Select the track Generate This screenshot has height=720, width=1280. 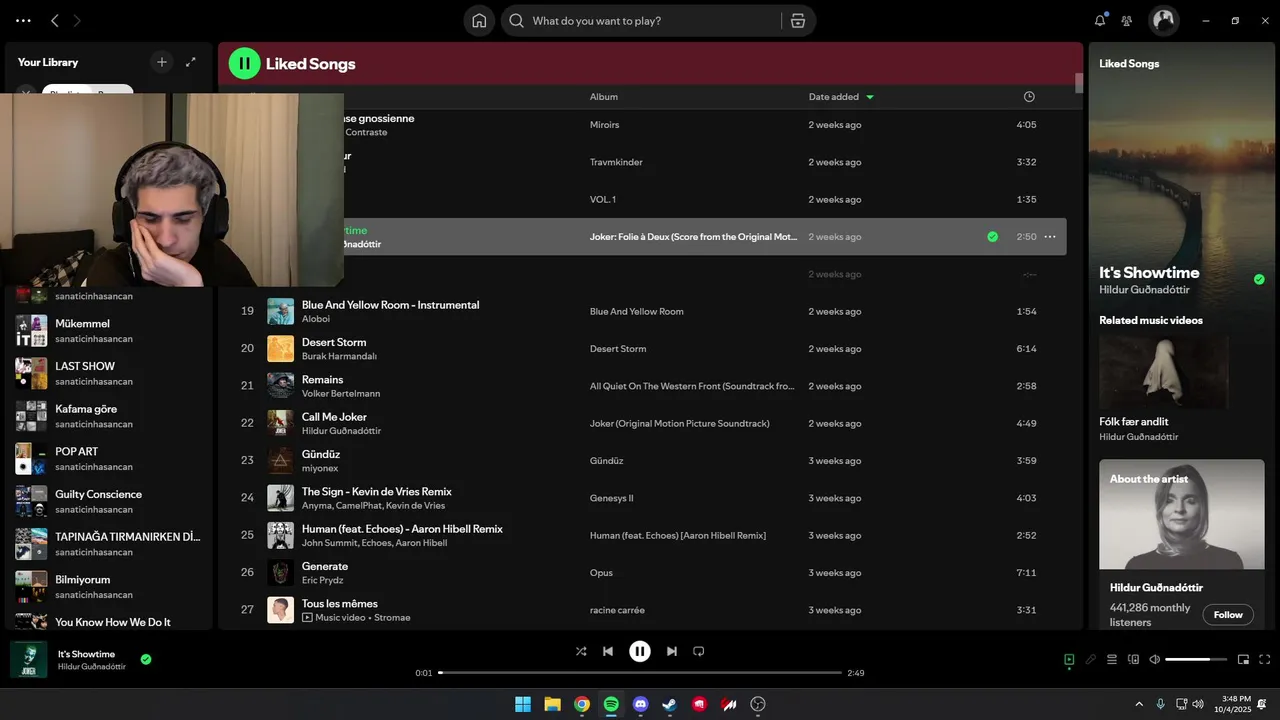pyautogui.click(x=325, y=567)
